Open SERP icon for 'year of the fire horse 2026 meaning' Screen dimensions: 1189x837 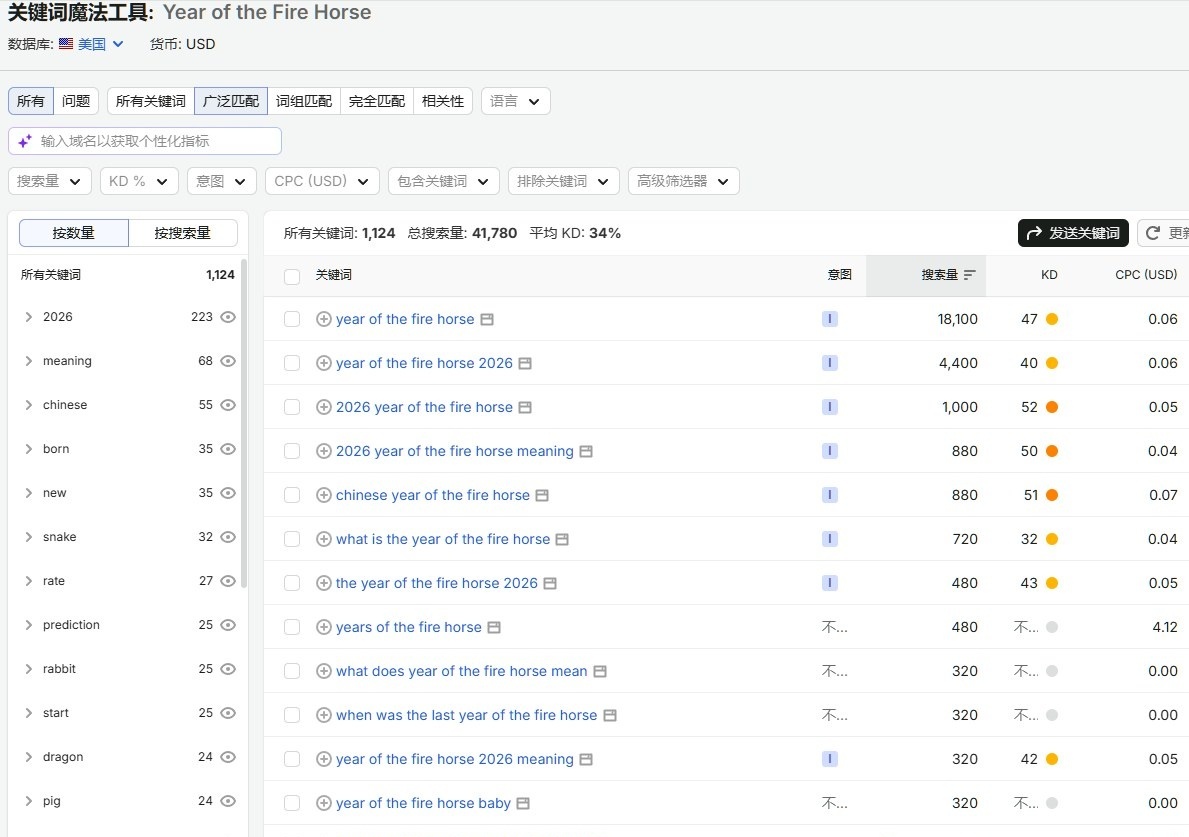pyautogui.click(x=585, y=760)
